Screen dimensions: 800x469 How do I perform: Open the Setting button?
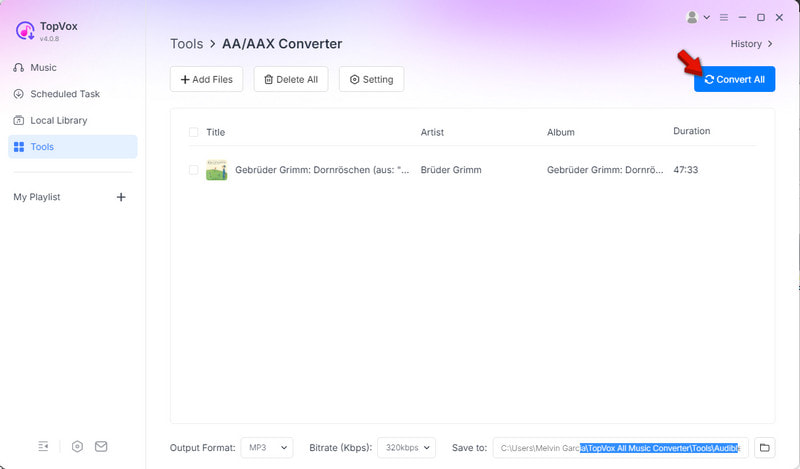pyautogui.click(x=371, y=79)
